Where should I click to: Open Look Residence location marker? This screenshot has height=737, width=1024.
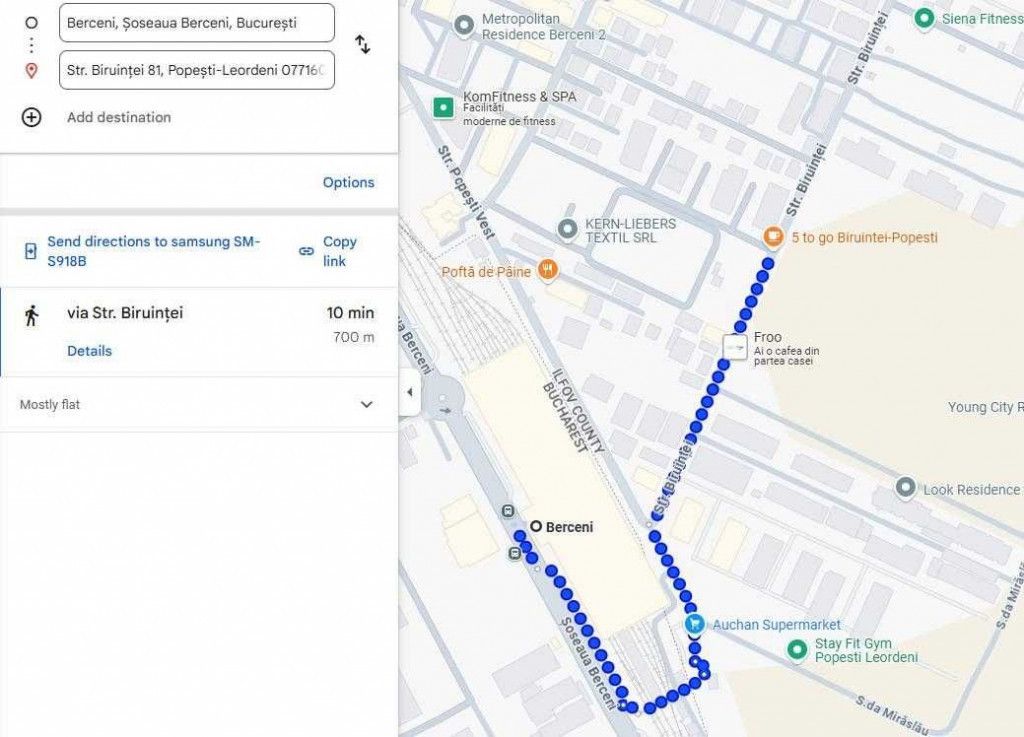coord(905,488)
